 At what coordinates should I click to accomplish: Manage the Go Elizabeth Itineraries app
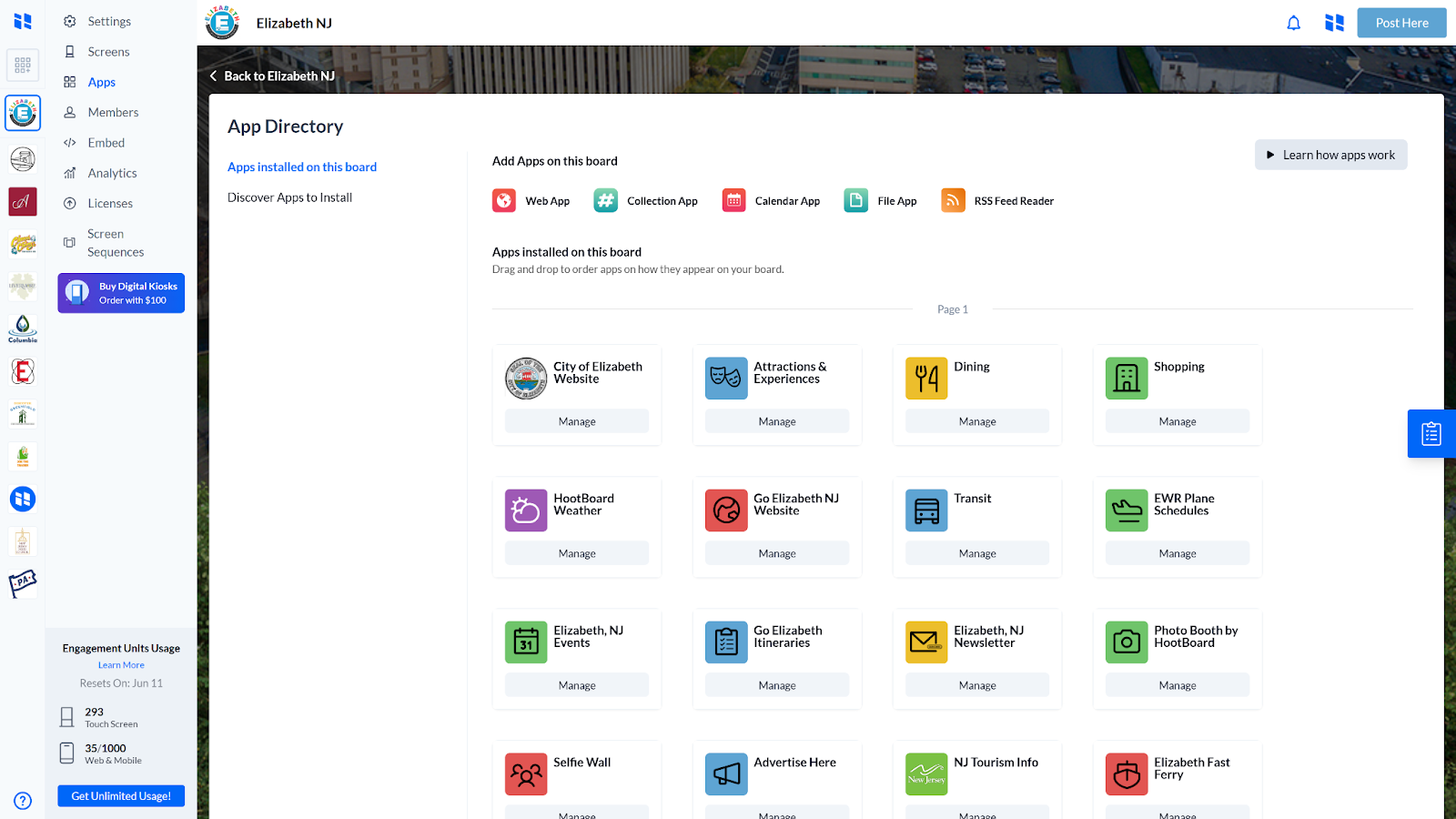[x=777, y=685]
